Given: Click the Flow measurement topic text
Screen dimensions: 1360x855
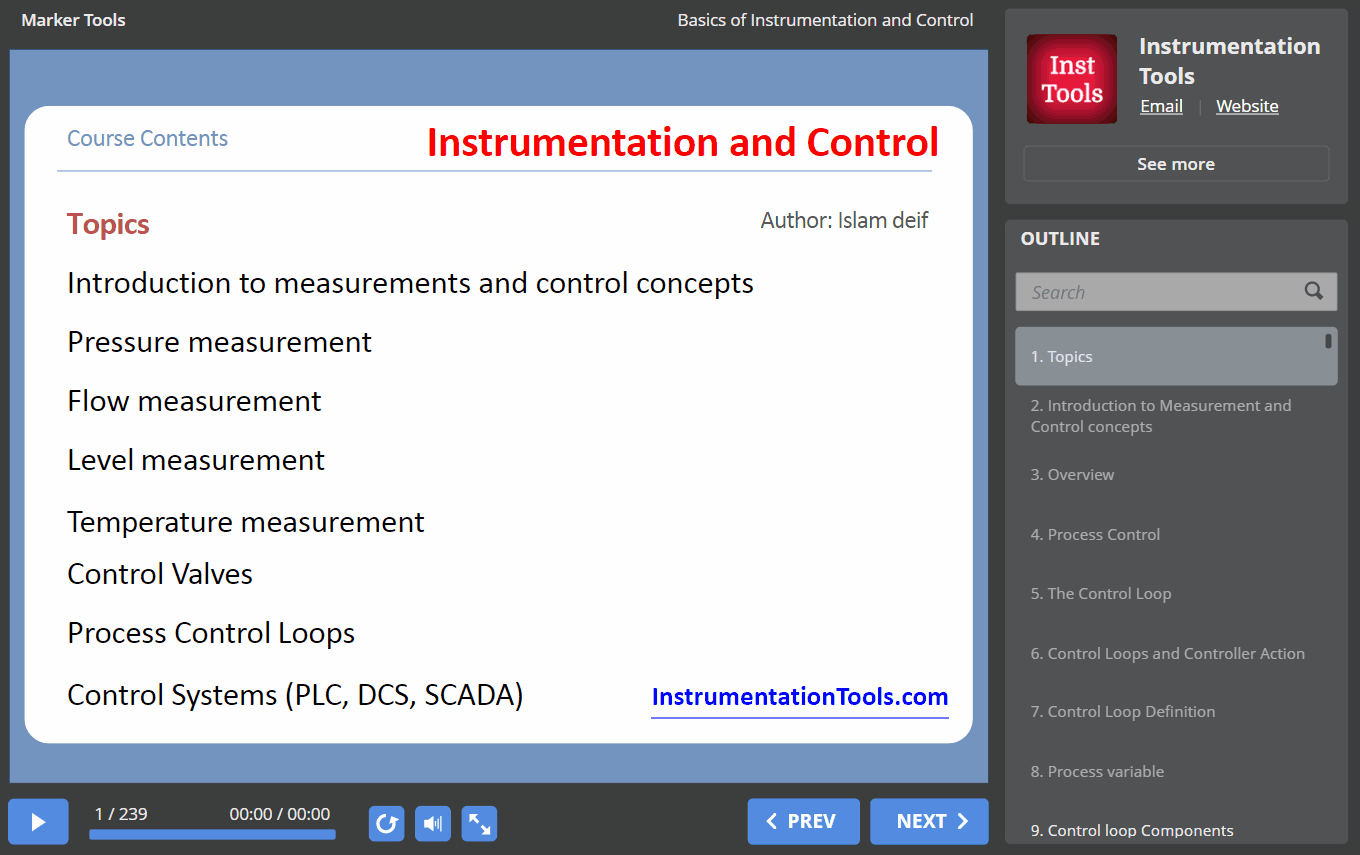Looking at the screenshot, I should pyautogui.click(x=194, y=401).
